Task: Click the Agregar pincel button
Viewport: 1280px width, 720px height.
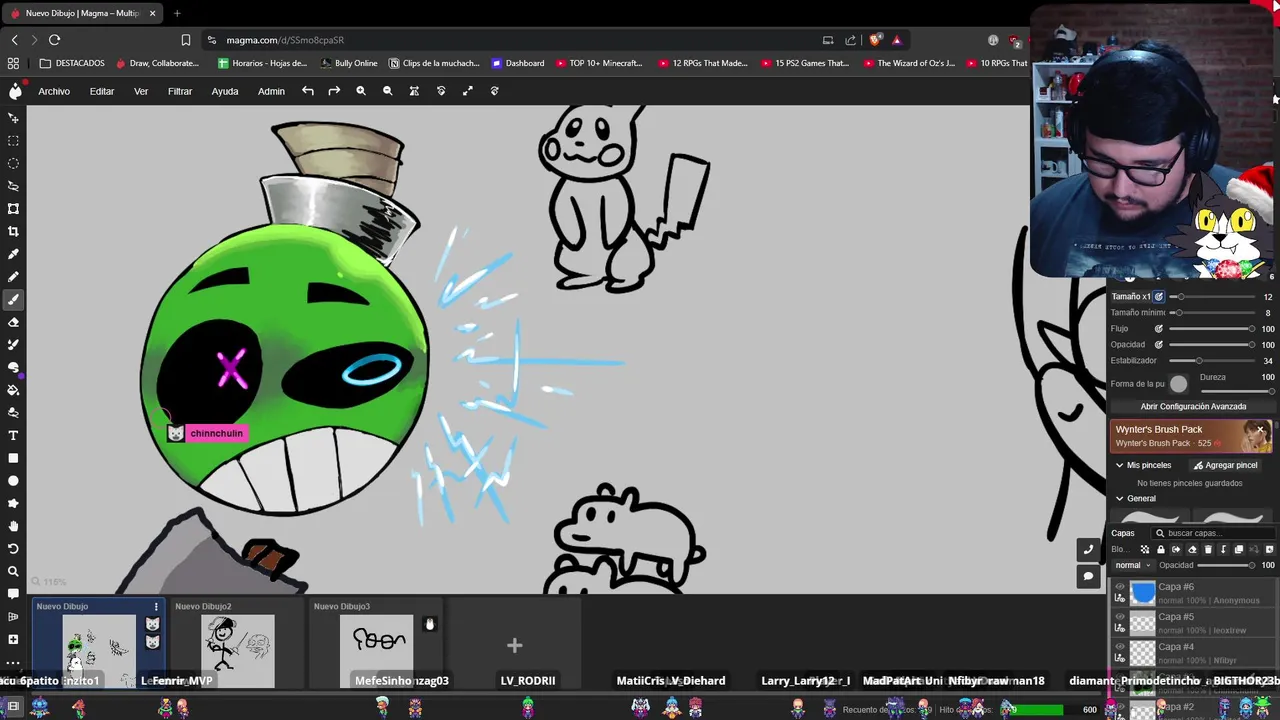Action: coord(1225,465)
